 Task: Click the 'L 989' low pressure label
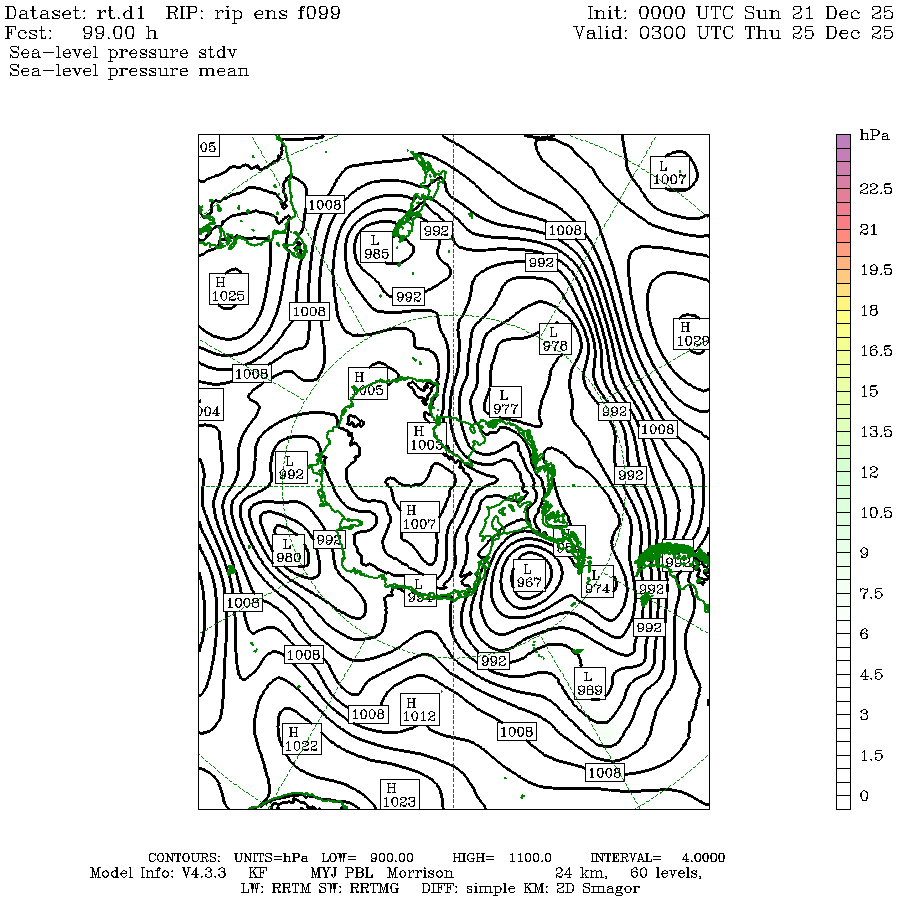[x=589, y=683]
